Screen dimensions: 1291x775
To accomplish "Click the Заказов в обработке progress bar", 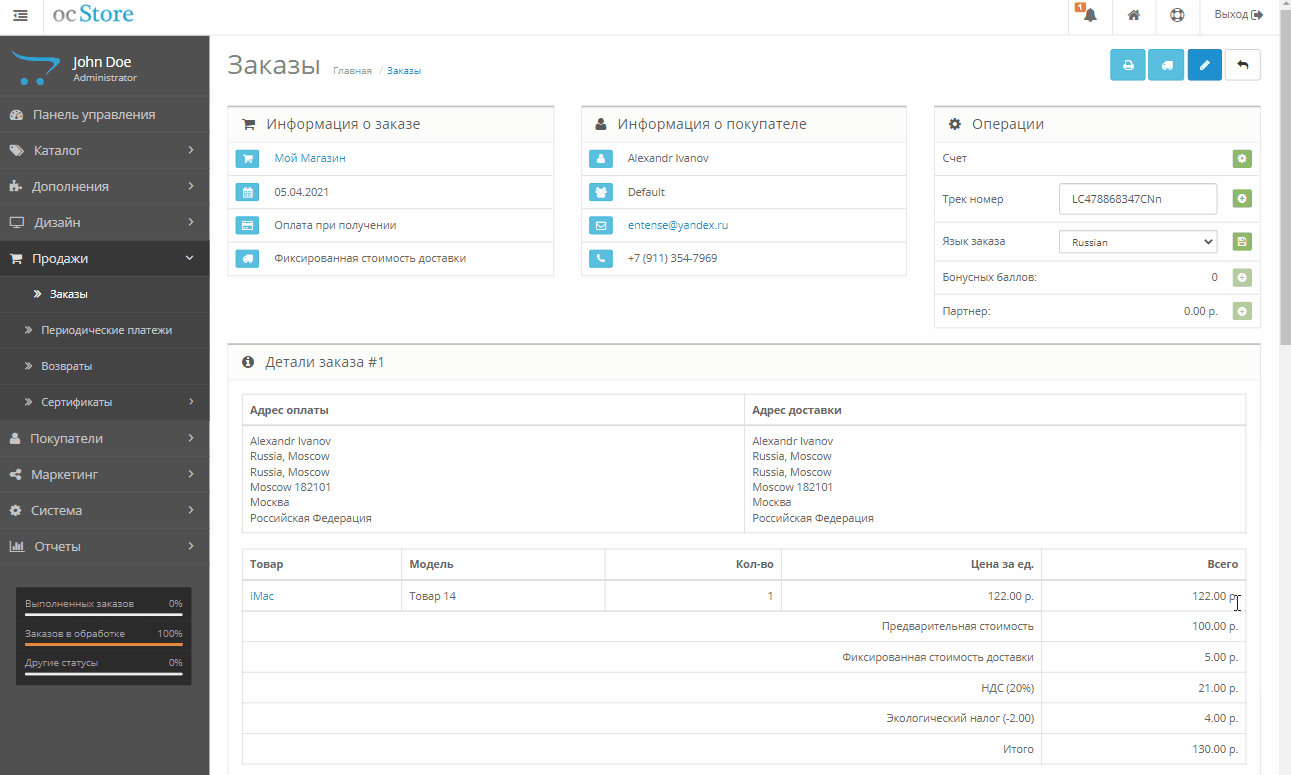I will 104,643.
